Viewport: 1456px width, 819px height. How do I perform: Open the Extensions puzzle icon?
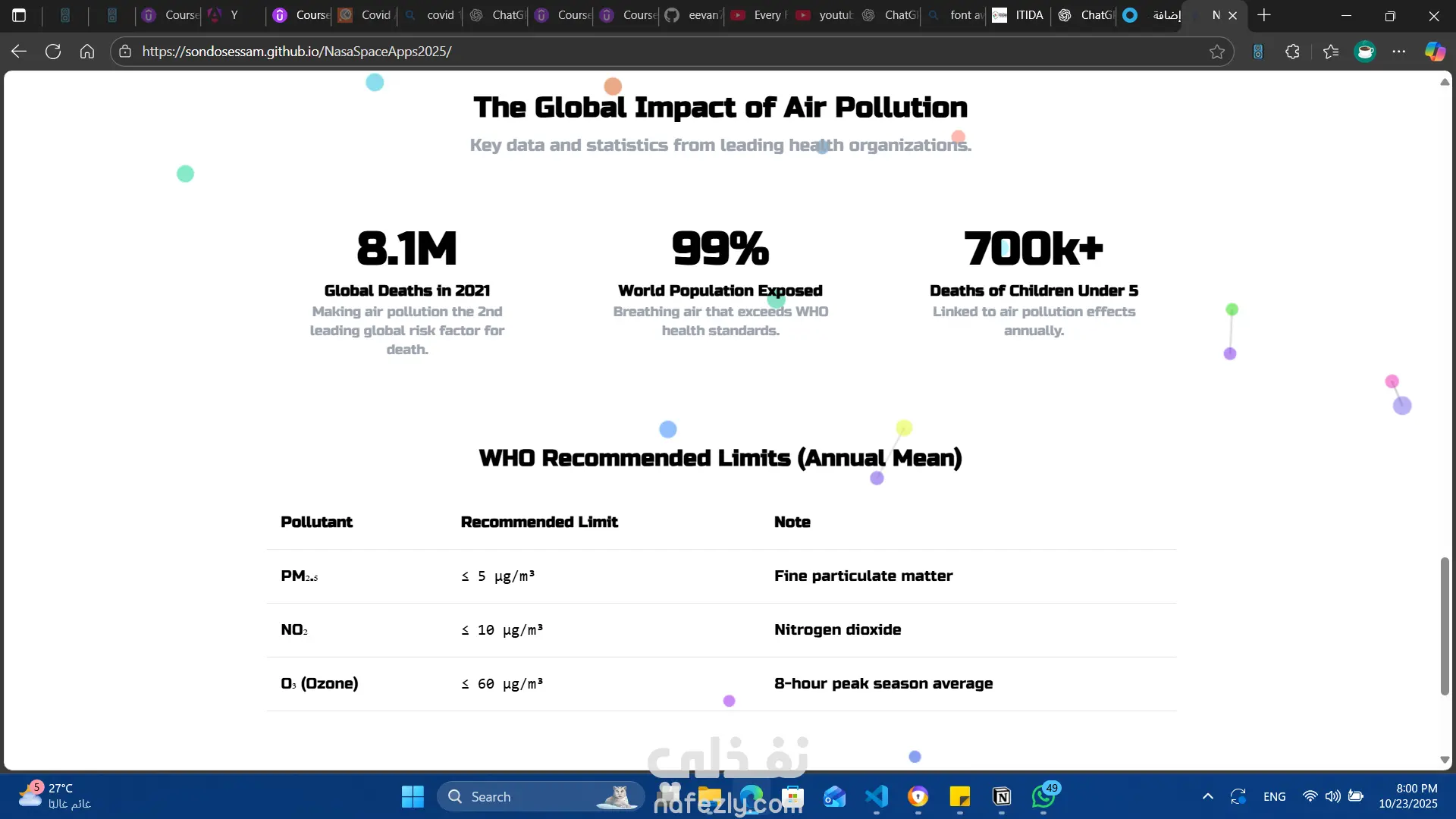[1293, 52]
